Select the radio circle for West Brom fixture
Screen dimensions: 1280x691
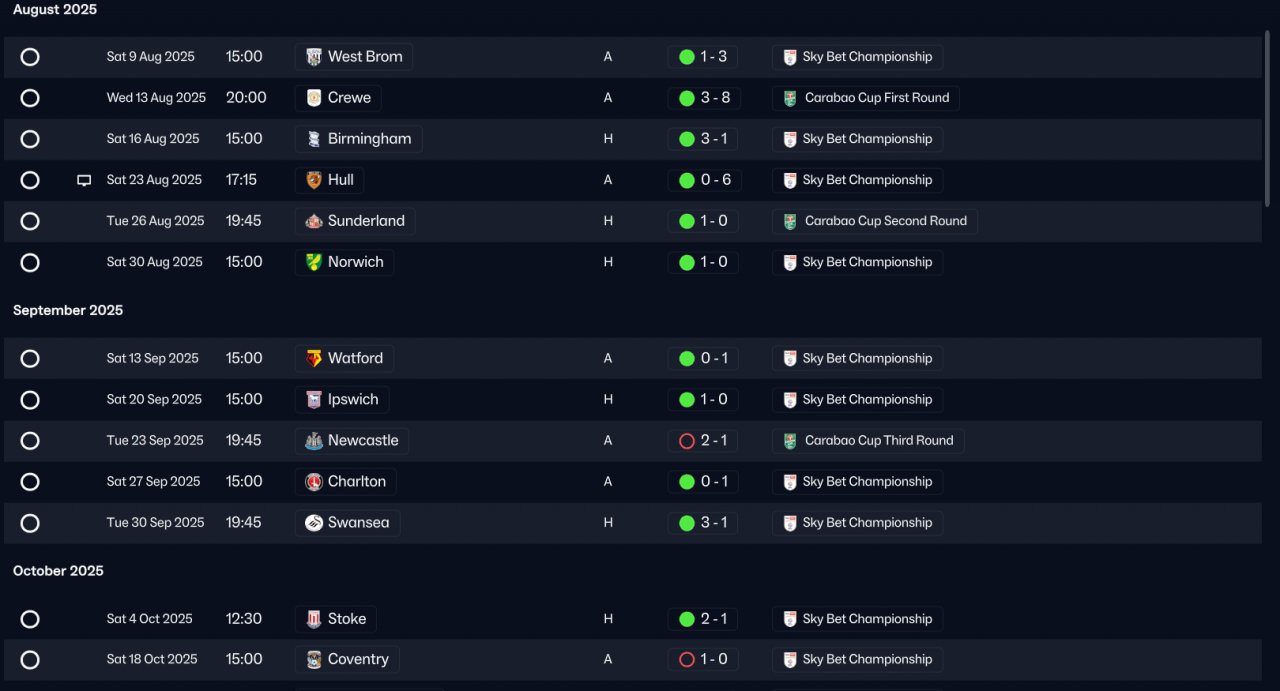click(x=30, y=57)
